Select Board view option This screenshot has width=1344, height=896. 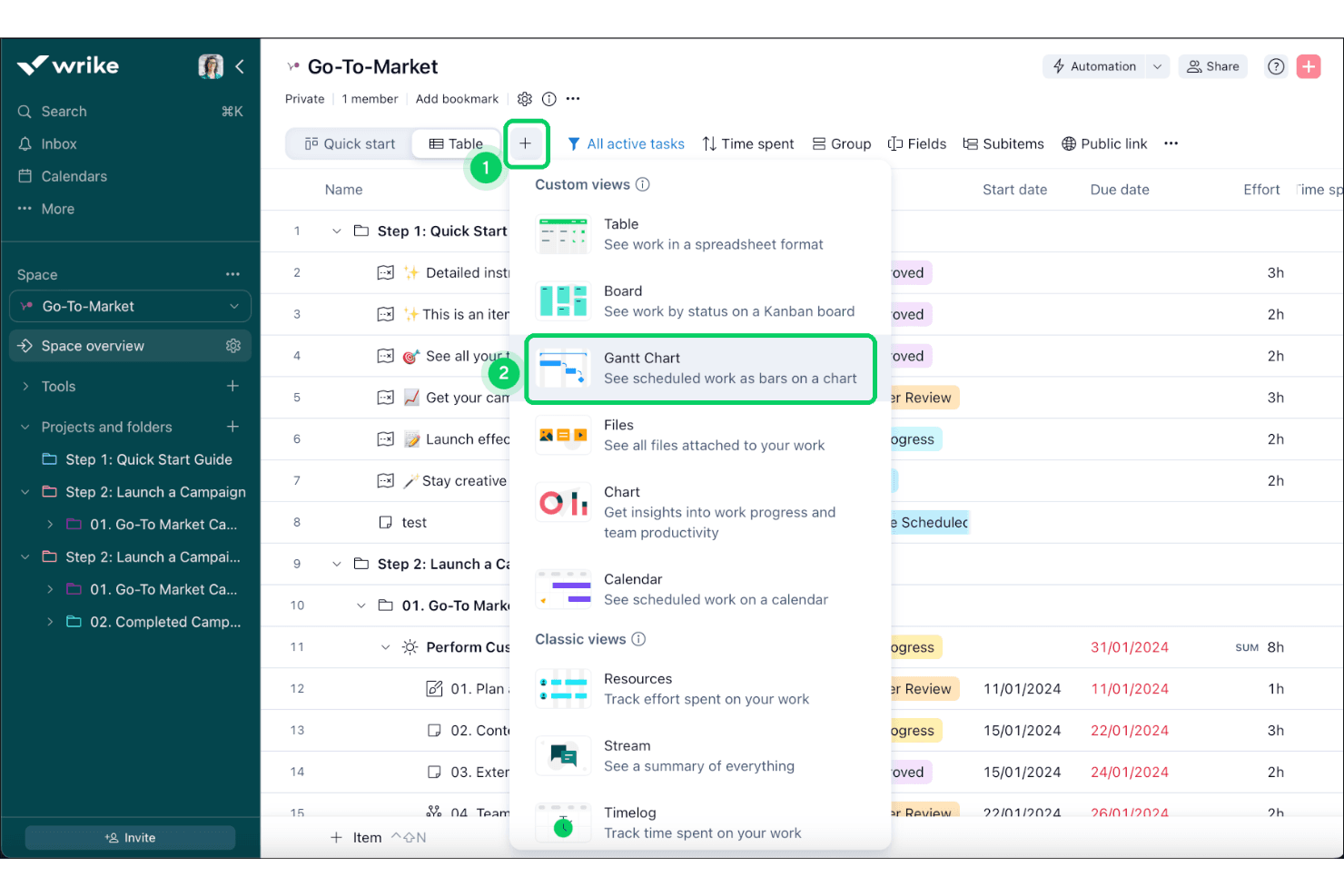coord(700,301)
